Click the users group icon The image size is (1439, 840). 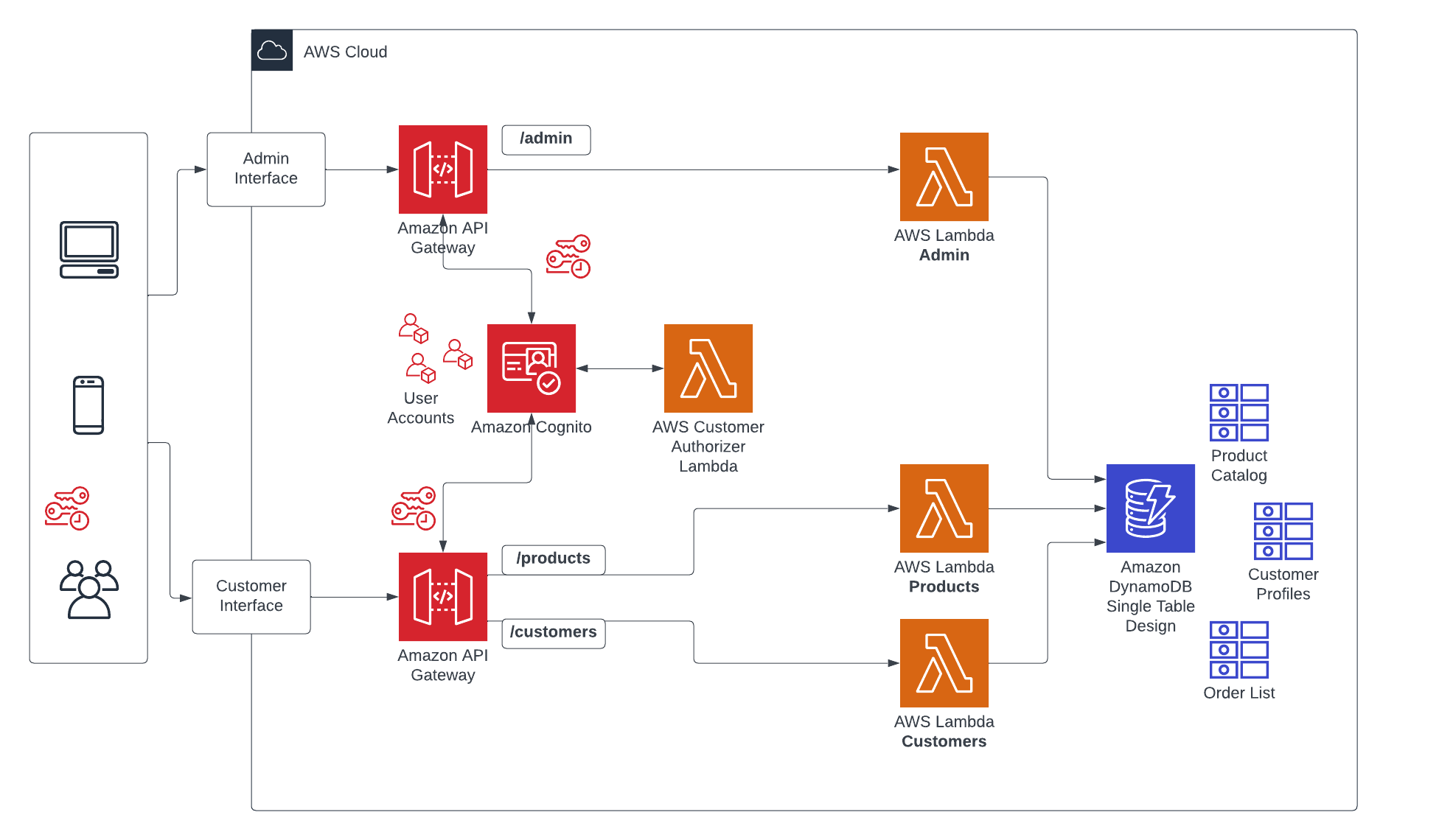coord(89,589)
